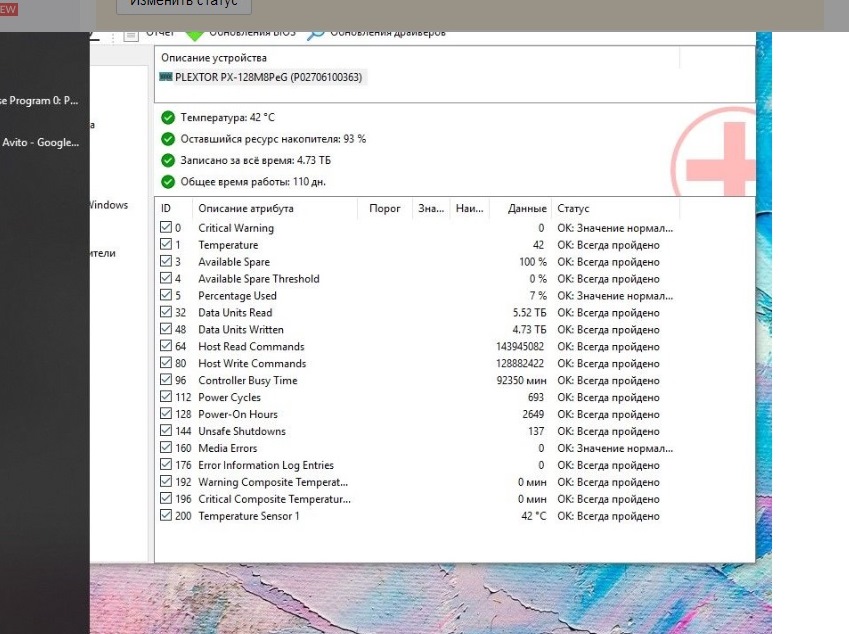Image resolution: width=849 pixels, height=634 pixels.
Task: Click the 7 % Percentage Used value
Action: [x=538, y=296]
